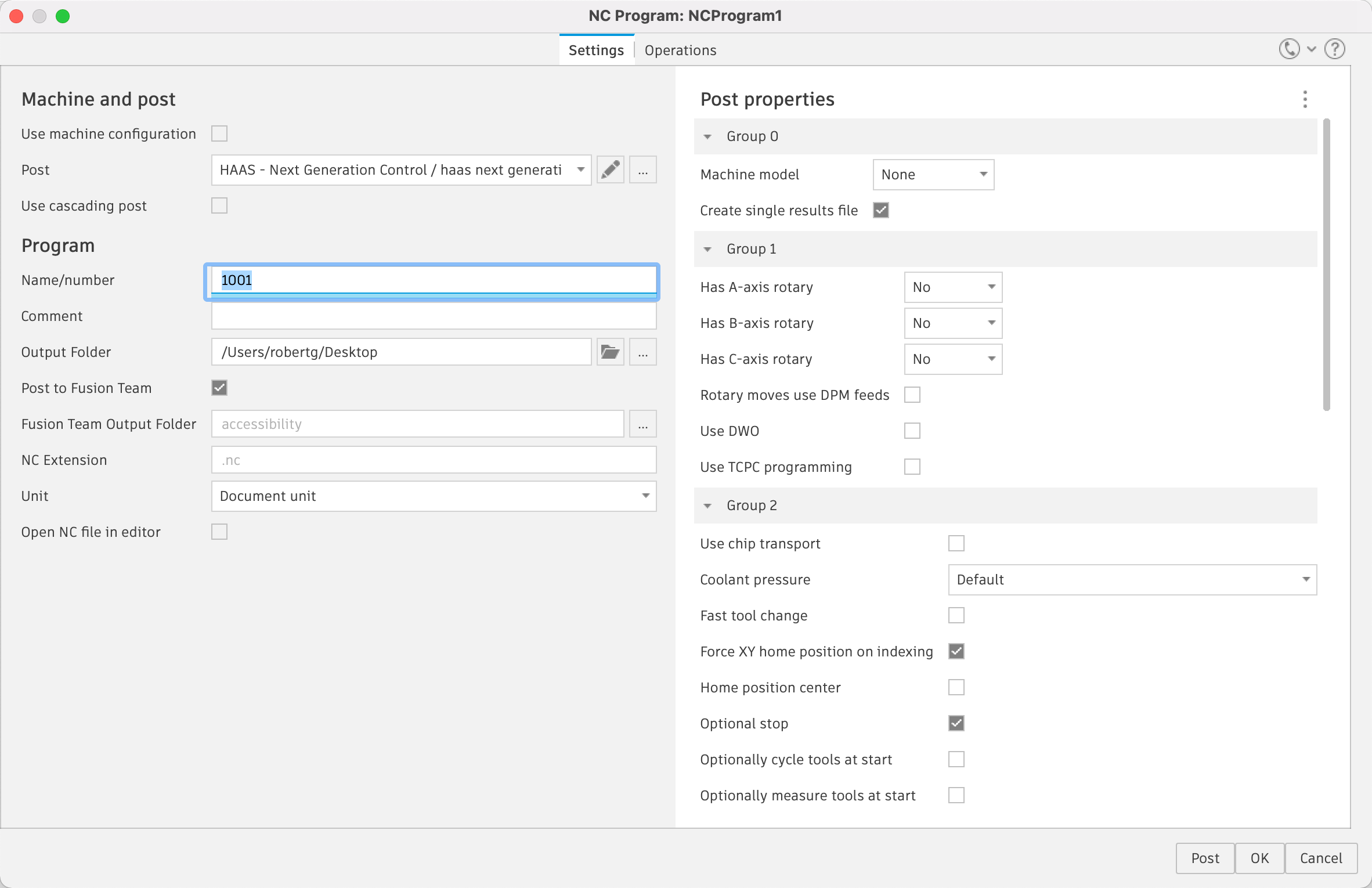Open Post properties three-dot menu

tap(1305, 99)
